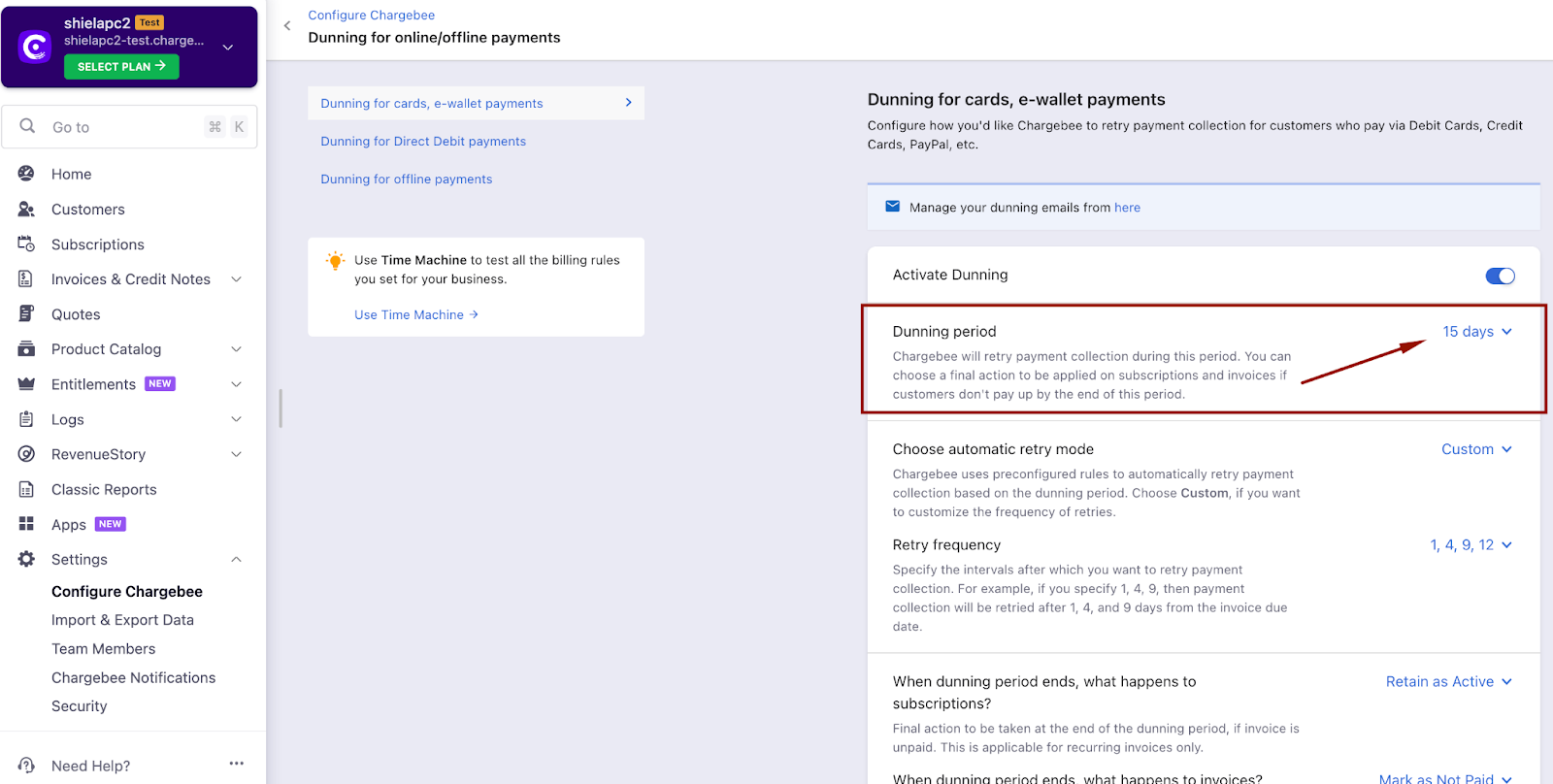This screenshot has width=1553, height=784.
Task: Click the Apps grid icon
Action: (26, 524)
